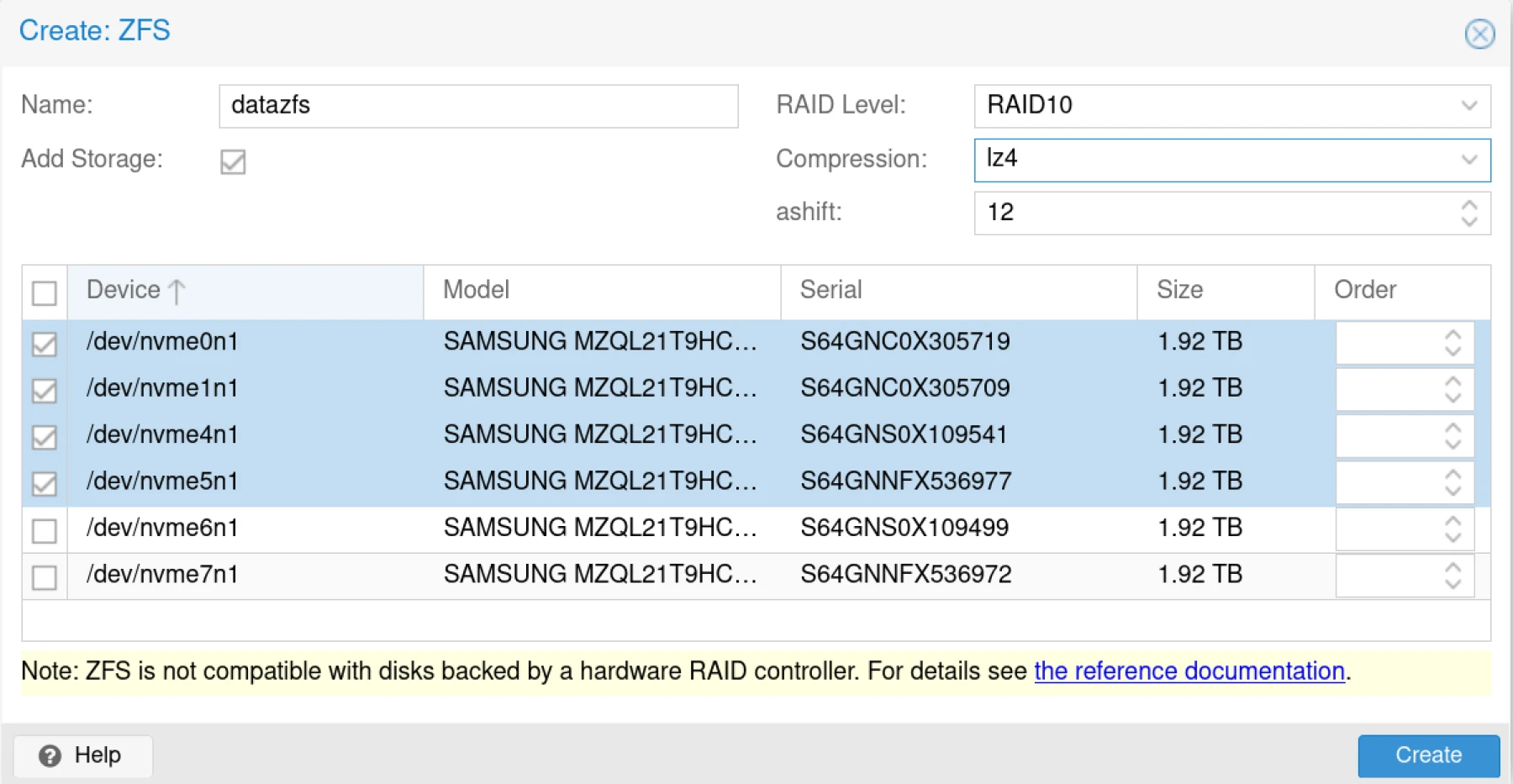Sort the table by the Serial column
1513x784 pixels.
[830, 290]
